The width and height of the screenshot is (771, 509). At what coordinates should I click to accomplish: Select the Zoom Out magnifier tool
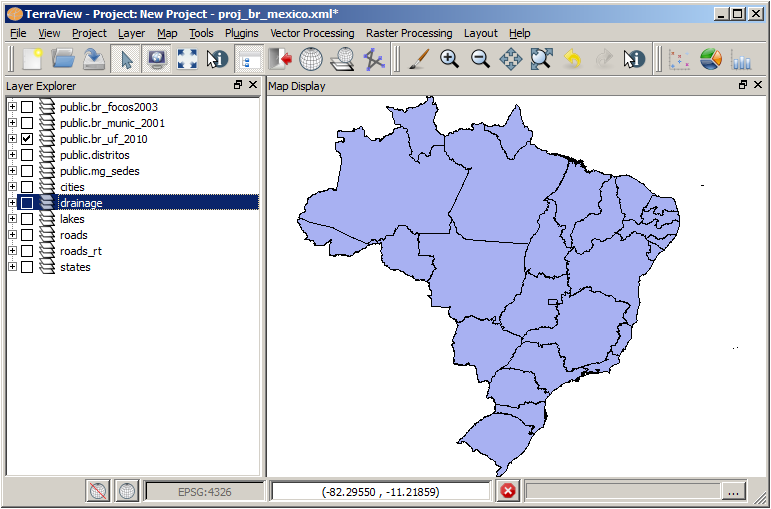click(x=480, y=59)
